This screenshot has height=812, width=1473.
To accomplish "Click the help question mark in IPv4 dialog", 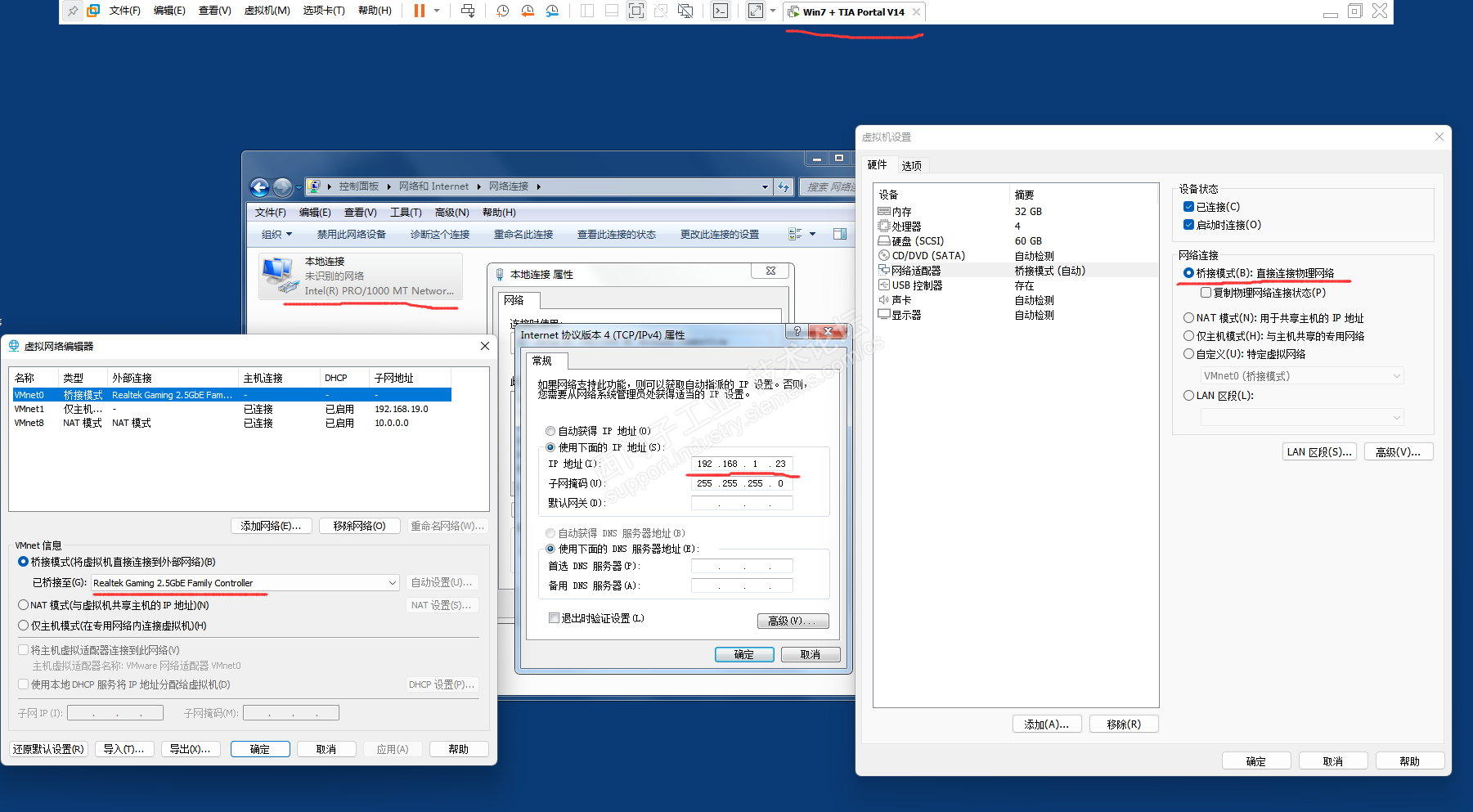I will (x=797, y=331).
